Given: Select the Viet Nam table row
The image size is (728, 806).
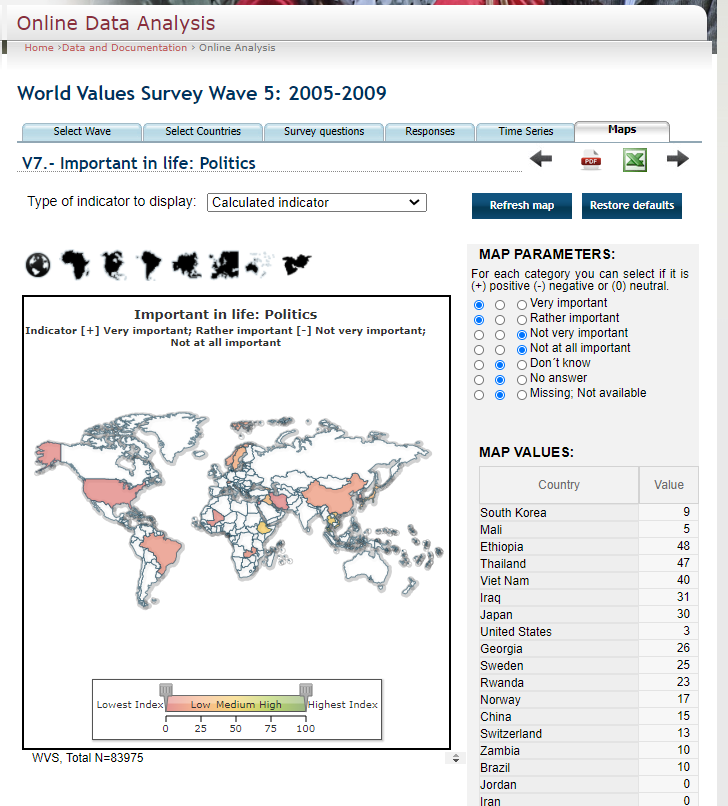Looking at the screenshot, I should (589, 580).
